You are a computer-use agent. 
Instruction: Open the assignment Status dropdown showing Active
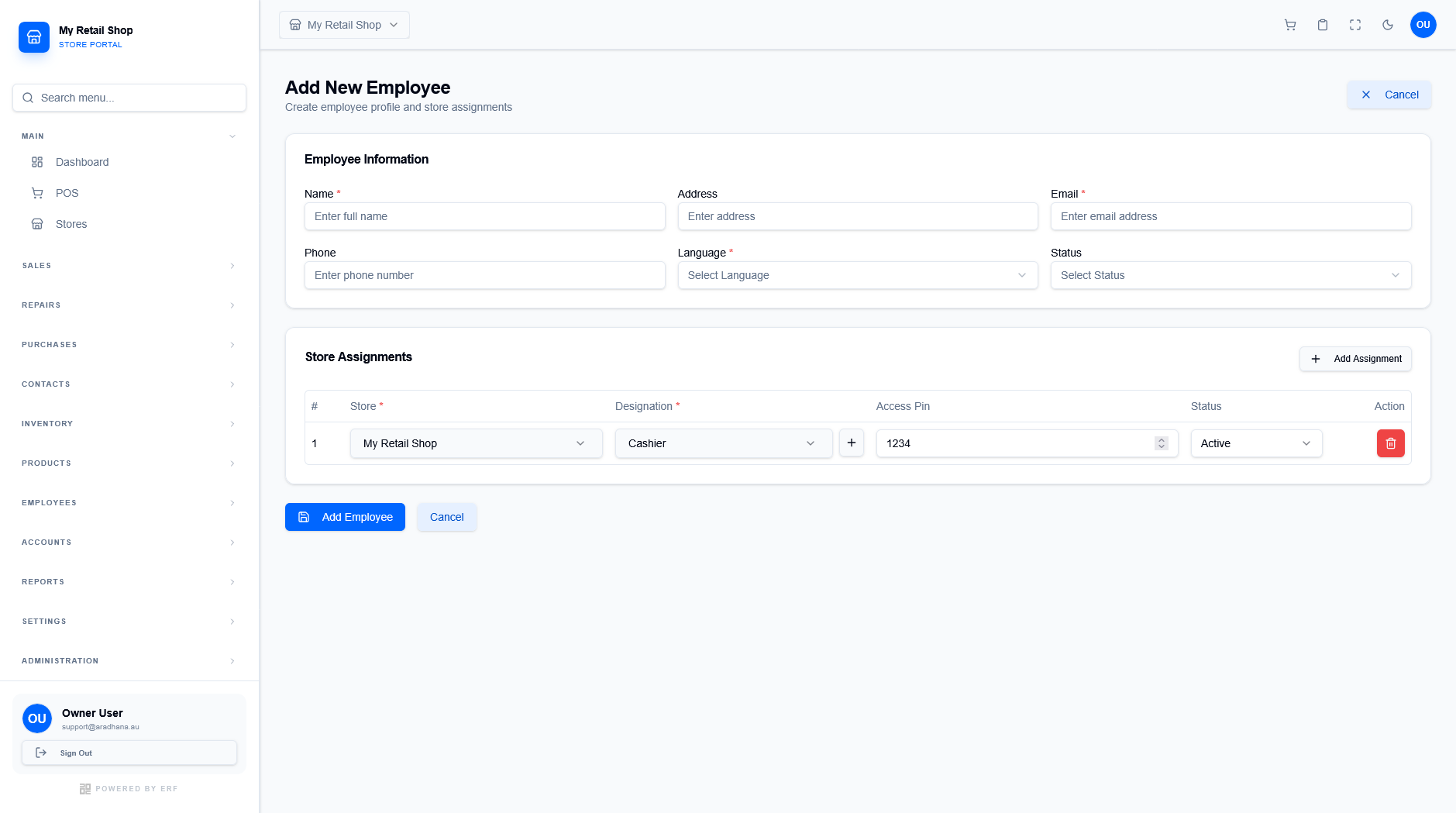click(1256, 443)
